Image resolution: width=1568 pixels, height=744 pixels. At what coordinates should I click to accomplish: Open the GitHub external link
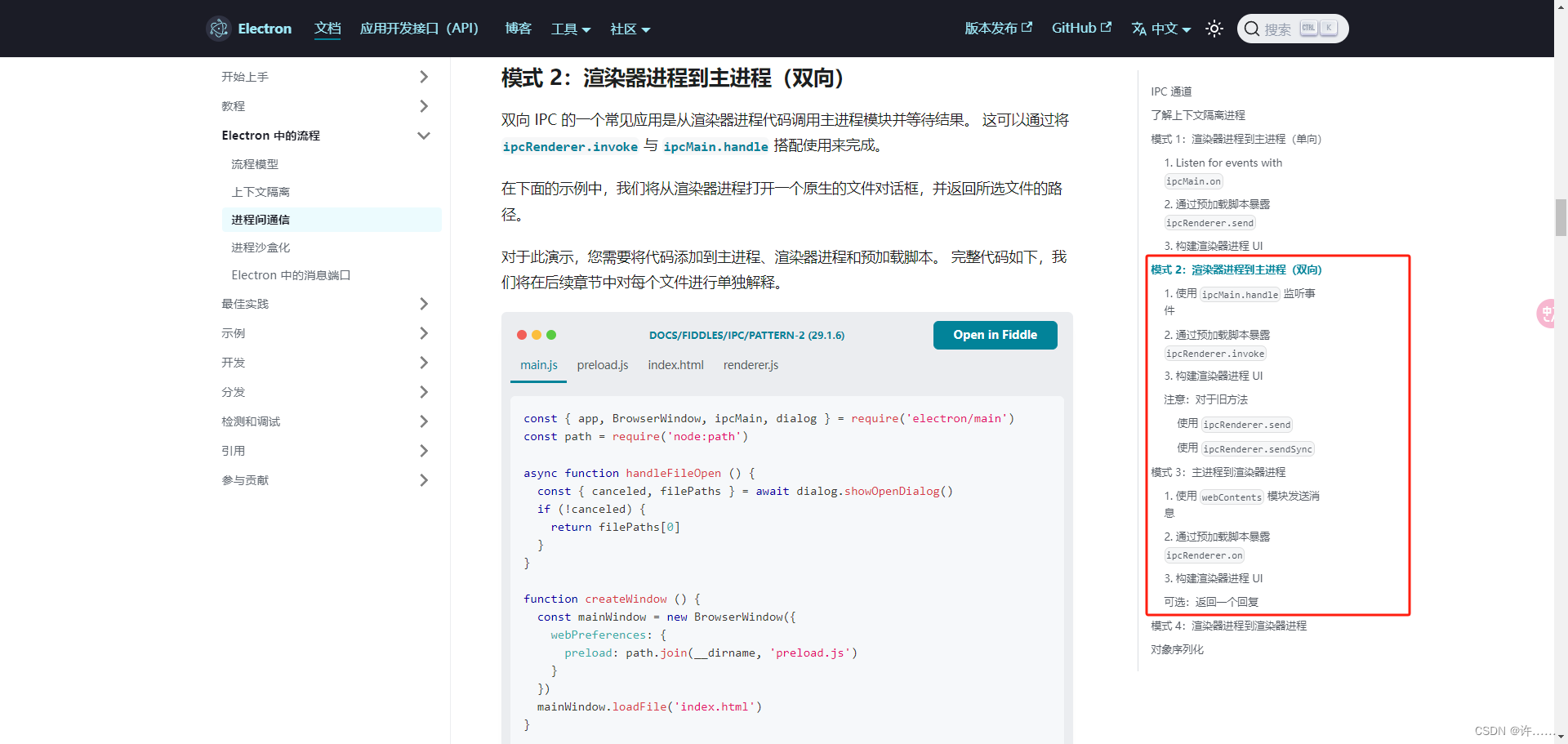[1081, 28]
